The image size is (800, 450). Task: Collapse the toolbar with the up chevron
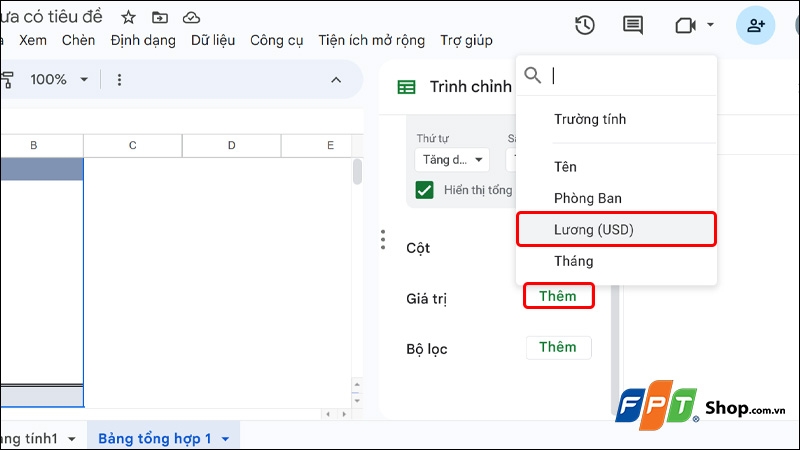point(336,80)
